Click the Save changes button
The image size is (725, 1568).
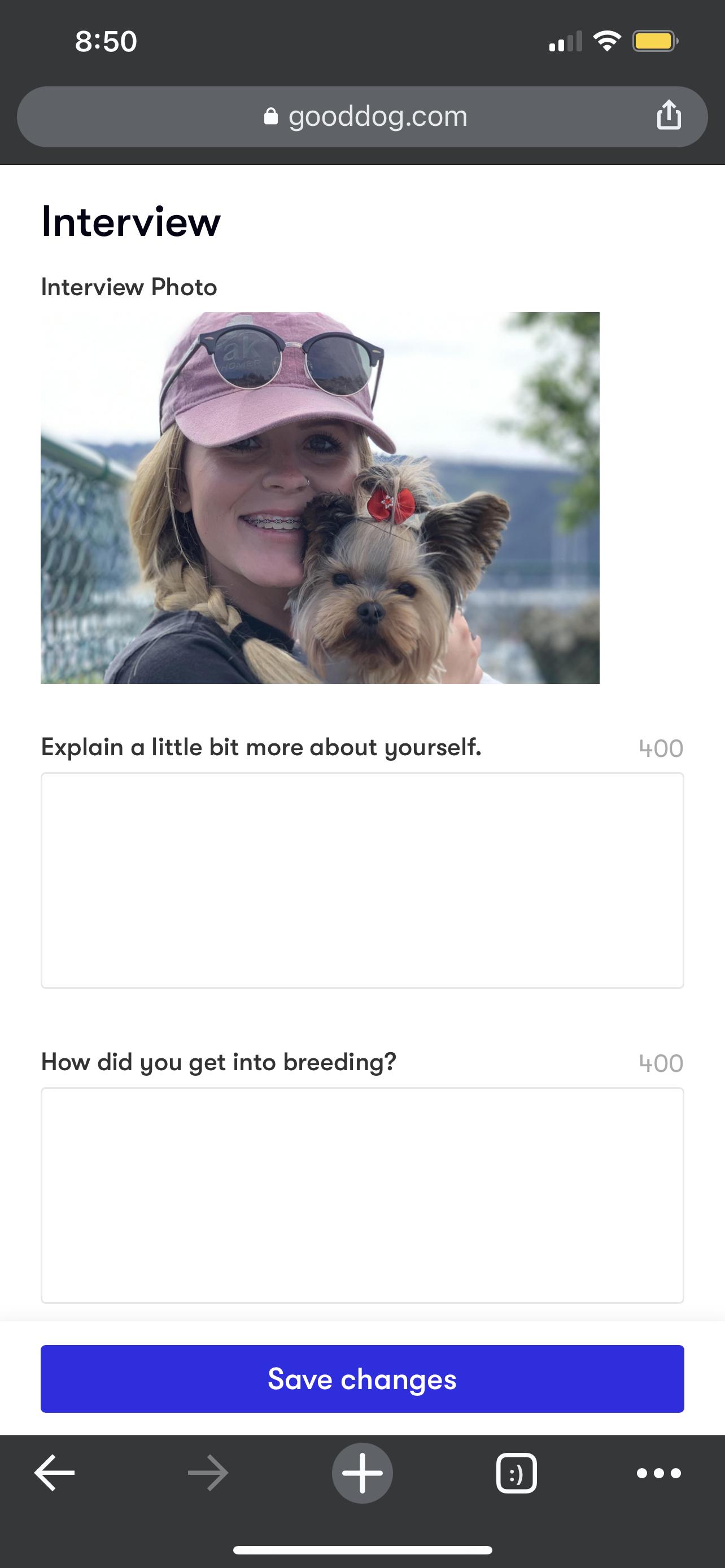point(362,1379)
